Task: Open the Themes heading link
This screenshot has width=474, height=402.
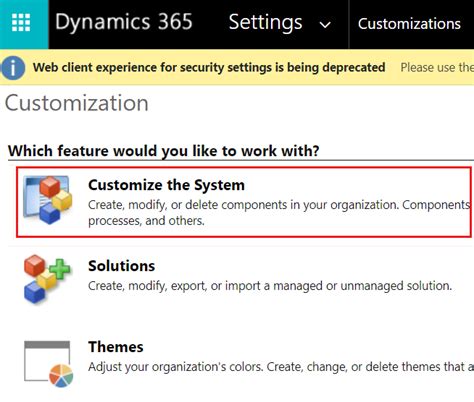Action: 116,347
